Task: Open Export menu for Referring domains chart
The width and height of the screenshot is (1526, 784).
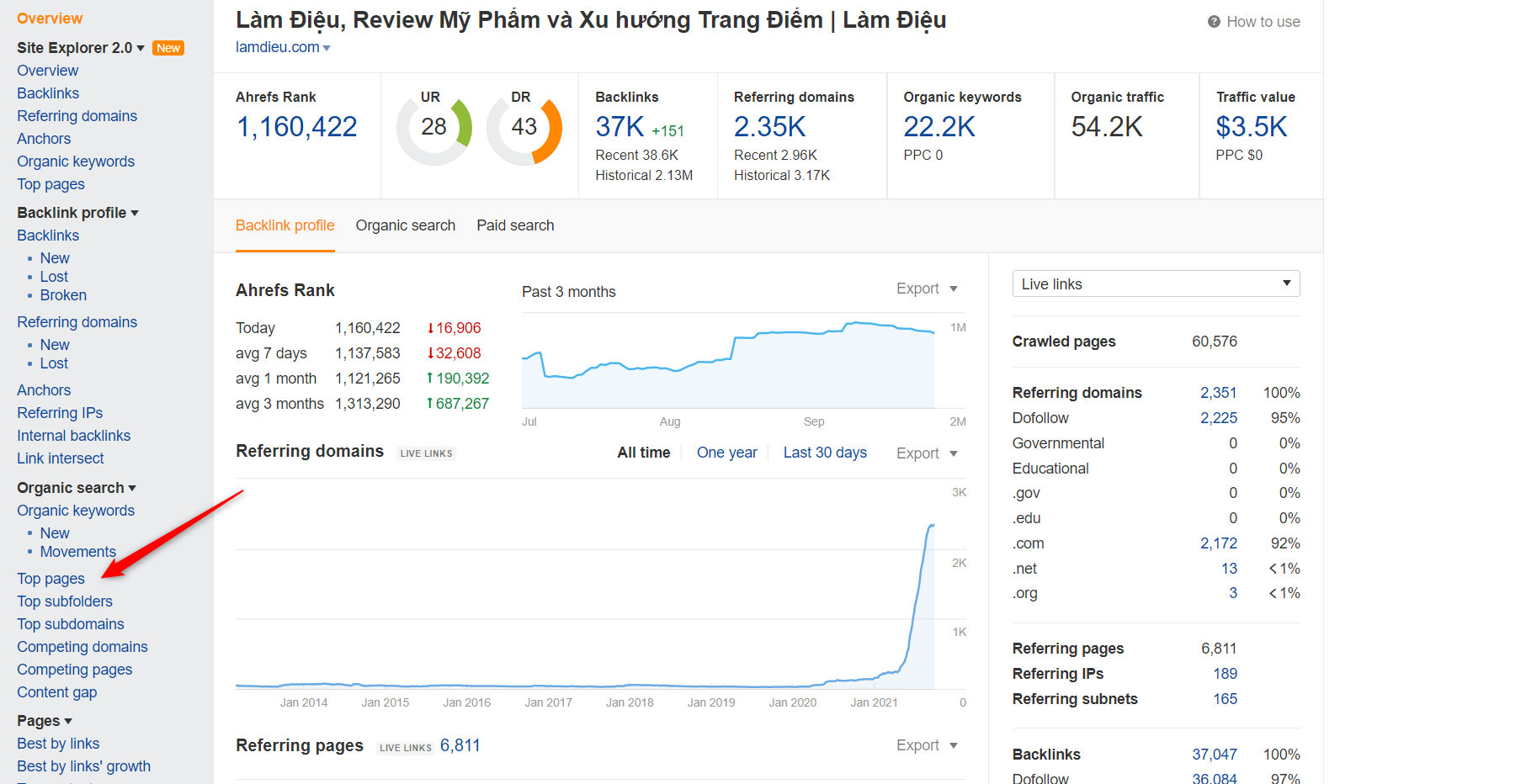Action: click(x=927, y=453)
